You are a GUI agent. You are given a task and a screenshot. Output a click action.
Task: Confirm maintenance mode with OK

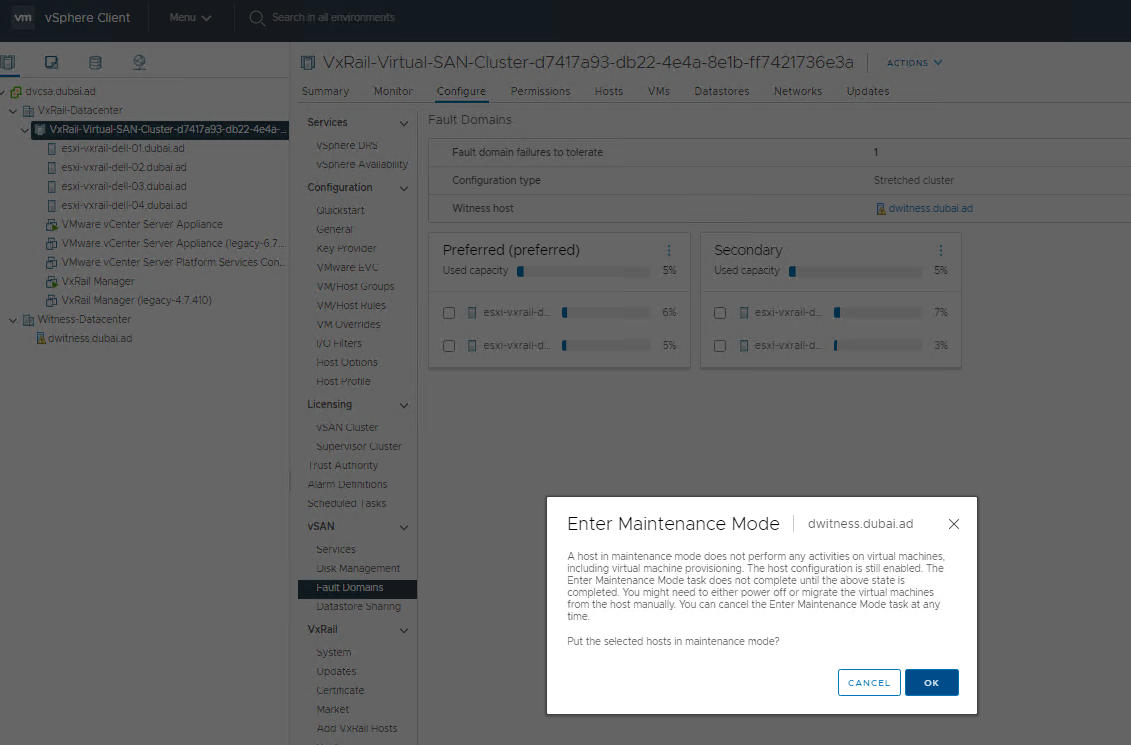[x=931, y=682]
